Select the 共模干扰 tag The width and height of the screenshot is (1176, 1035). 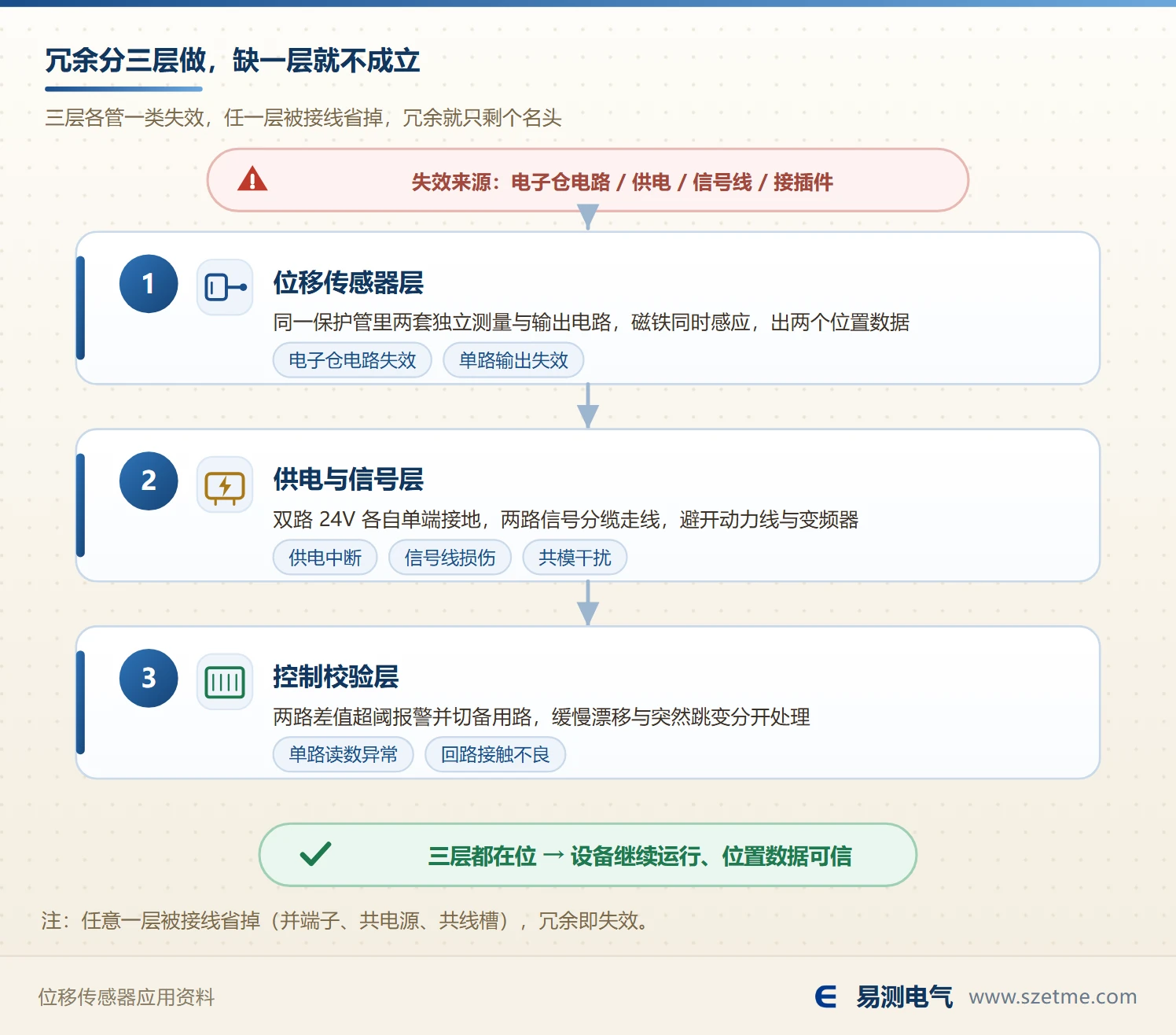[575, 558]
